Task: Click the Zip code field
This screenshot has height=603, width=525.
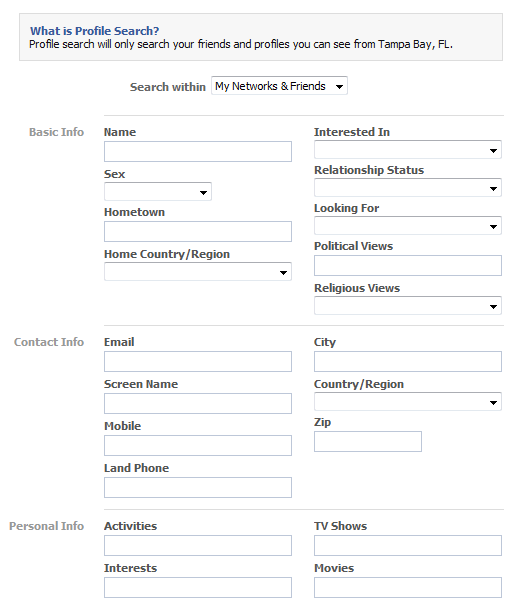Action: [368, 441]
